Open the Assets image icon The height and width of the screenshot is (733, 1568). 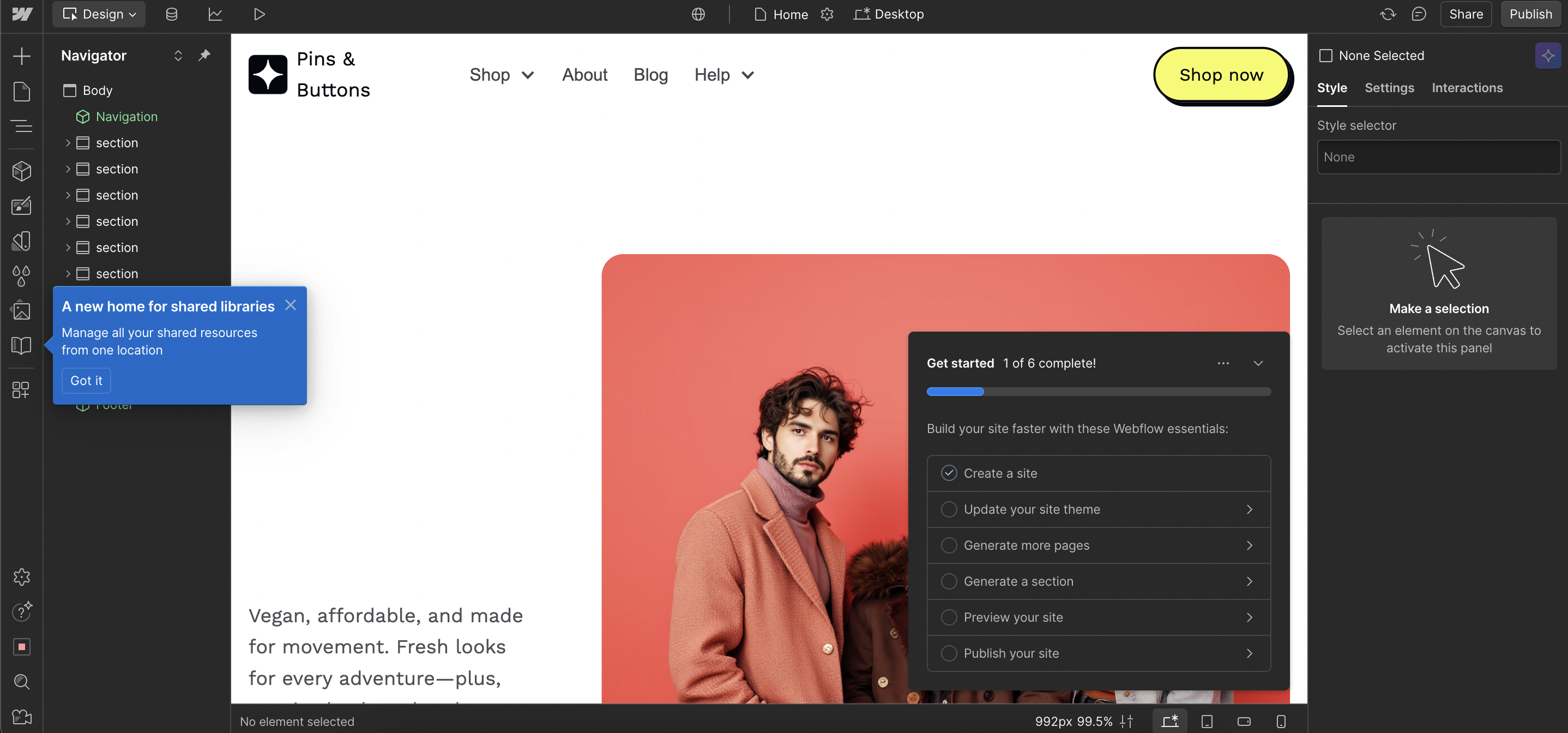[x=21, y=311]
